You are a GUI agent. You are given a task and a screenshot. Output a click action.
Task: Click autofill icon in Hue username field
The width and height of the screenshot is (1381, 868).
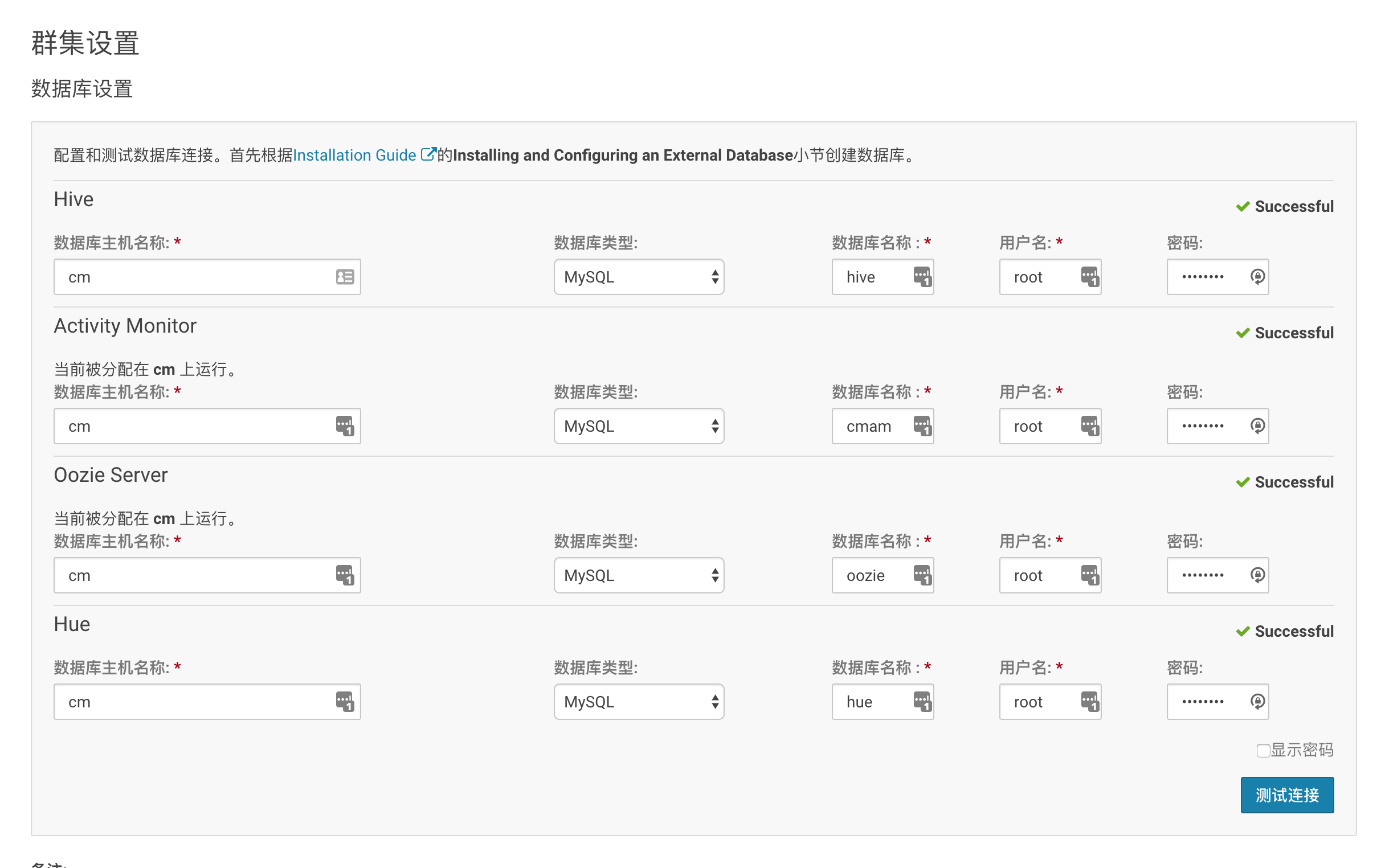1090,702
